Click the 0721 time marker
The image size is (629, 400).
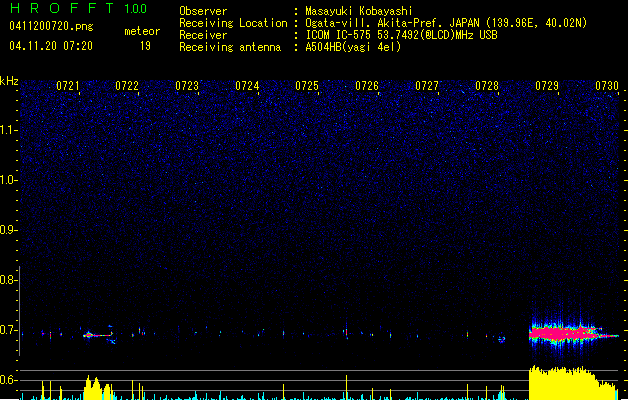click(67, 86)
